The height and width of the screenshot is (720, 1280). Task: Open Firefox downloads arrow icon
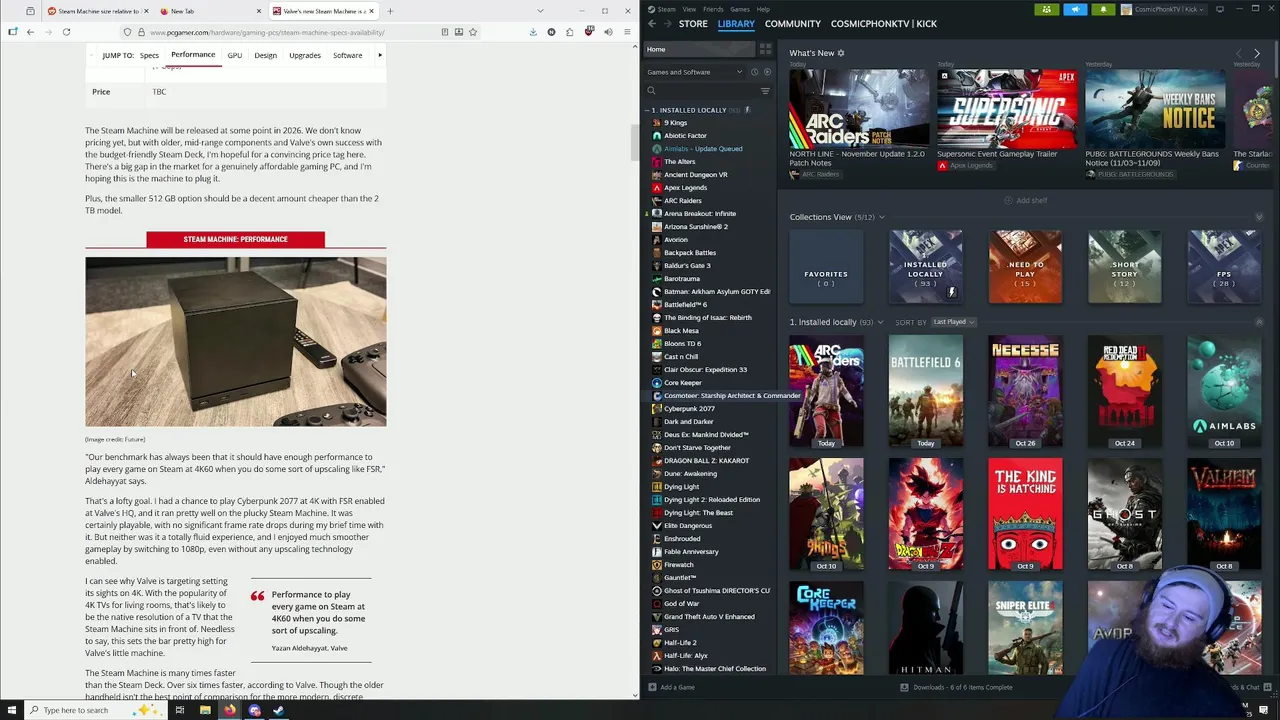(533, 32)
